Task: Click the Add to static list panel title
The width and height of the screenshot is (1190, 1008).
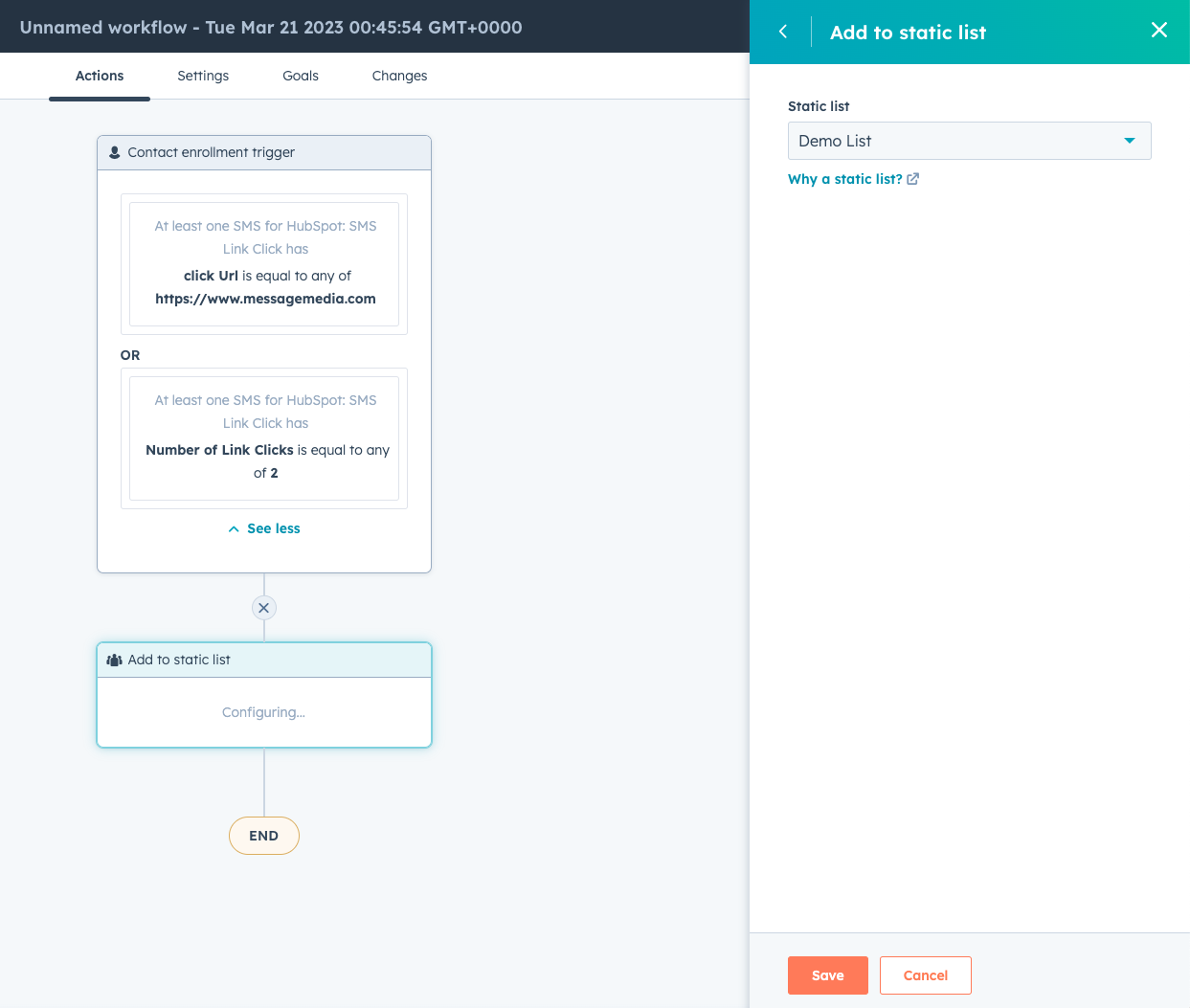Action: pyautogui.click(x=908, y=33)
